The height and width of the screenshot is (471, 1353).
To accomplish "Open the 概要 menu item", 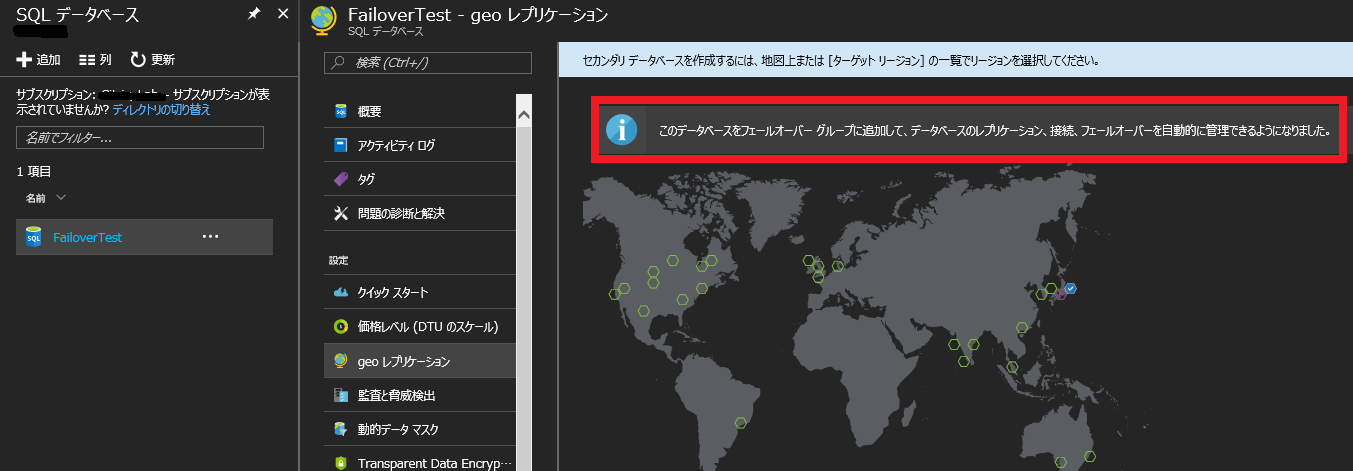I will [420, 111].
